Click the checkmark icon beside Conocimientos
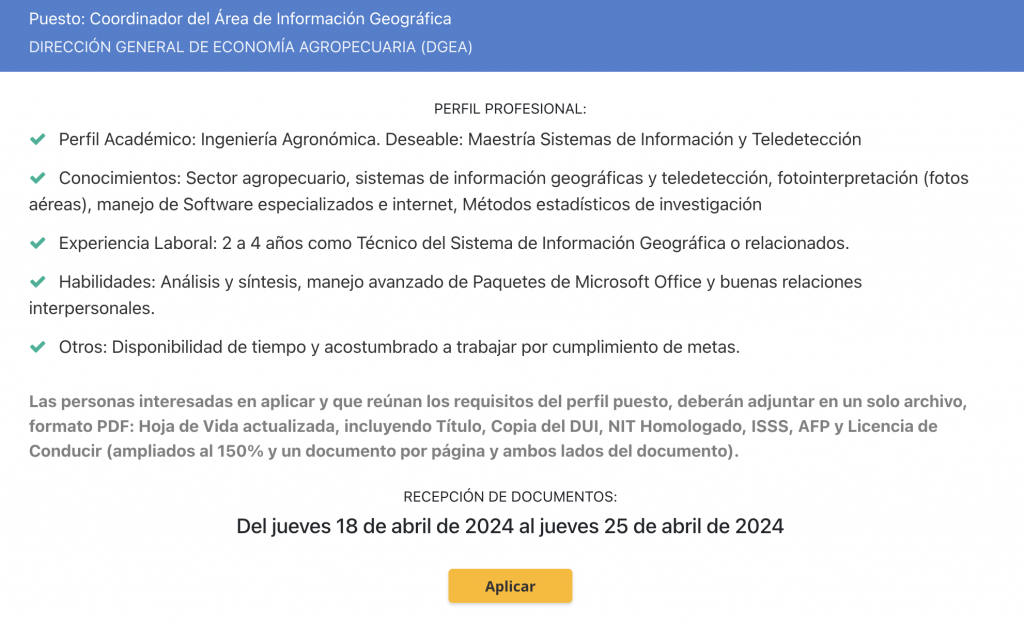 [38, 178]
